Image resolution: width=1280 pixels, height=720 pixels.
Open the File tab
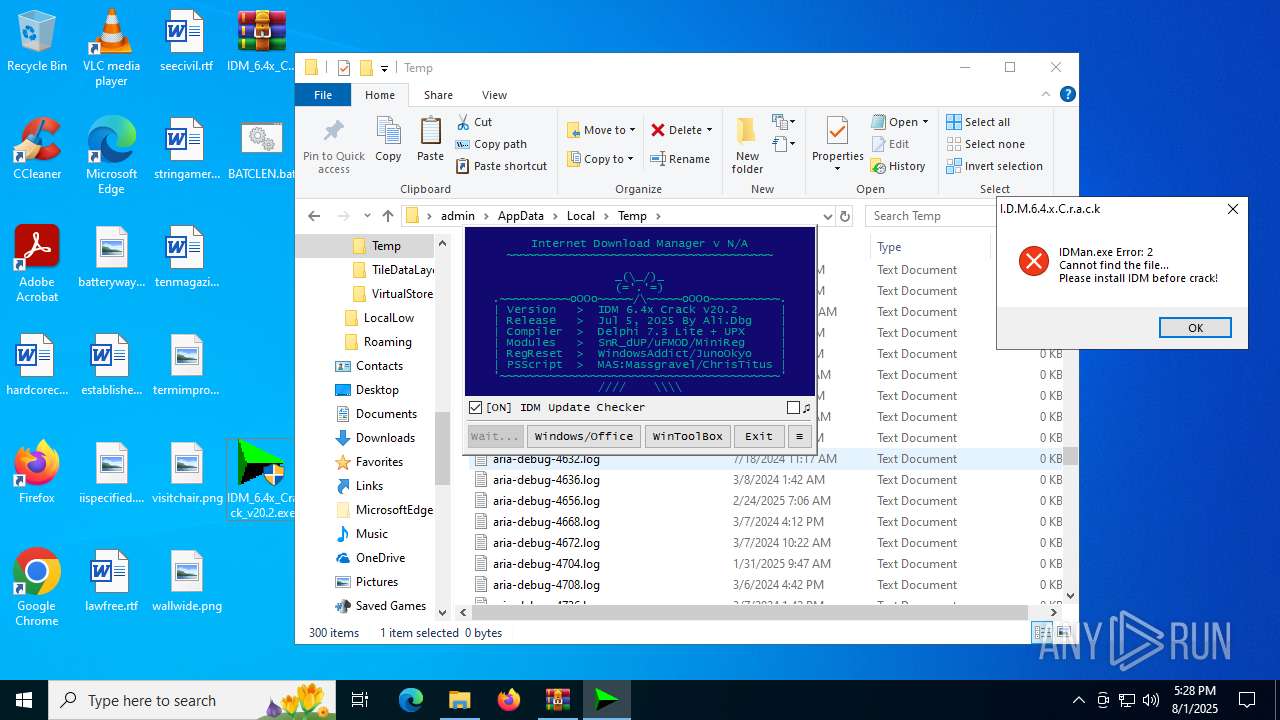click(323, 95)
